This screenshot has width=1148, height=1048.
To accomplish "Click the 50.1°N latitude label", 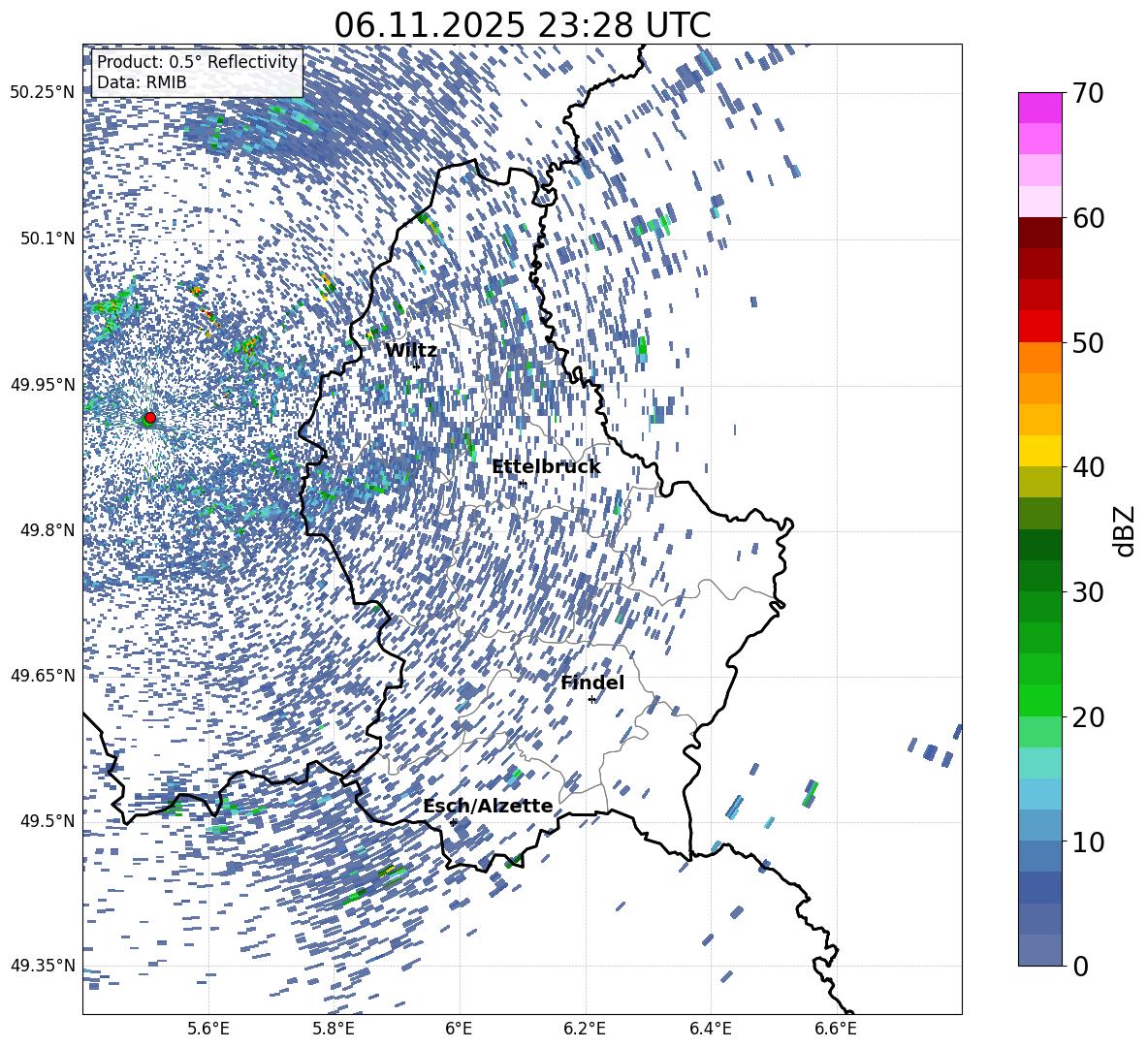I will point(47,238).
